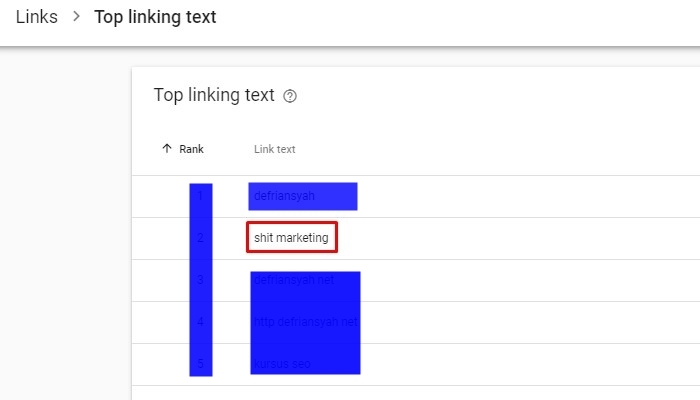The image size is (700, 400).
Task: Select the rank 5 number cell
Action: pyautogui.click(x=200, y=363)
